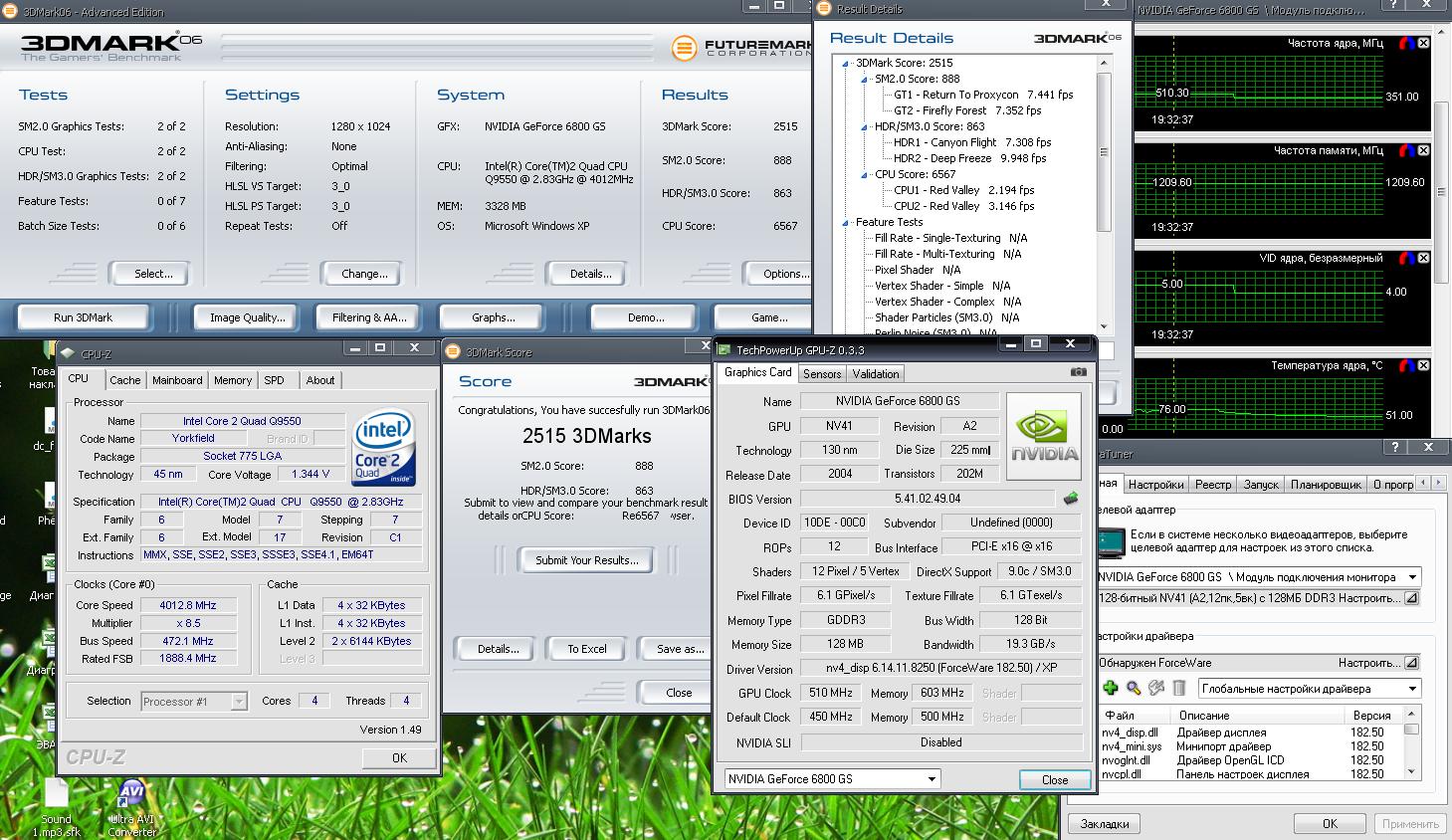Click the Futuremark logo in 3DMark06

pyautogui.click(x=741, y=47)
